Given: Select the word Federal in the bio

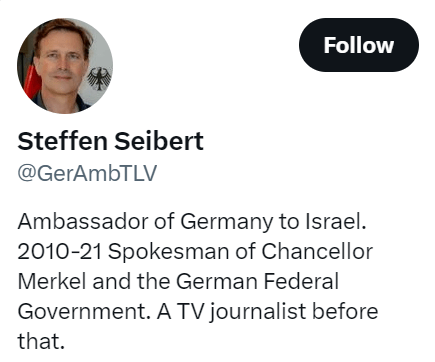Looking at the screenshot, I should (x=301, y=281).
